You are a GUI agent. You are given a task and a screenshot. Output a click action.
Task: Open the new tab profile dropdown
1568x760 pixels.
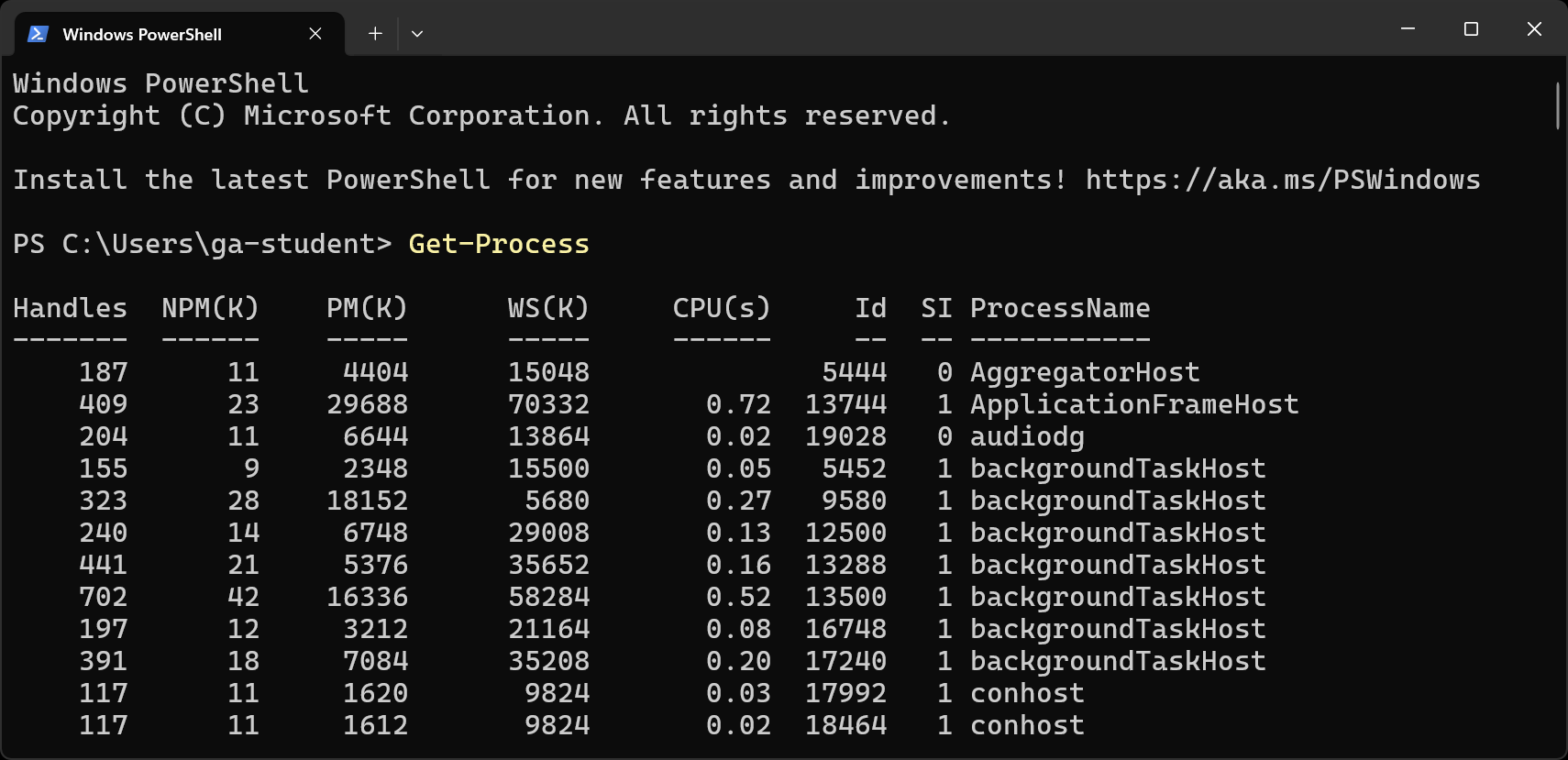click(417, 34)
